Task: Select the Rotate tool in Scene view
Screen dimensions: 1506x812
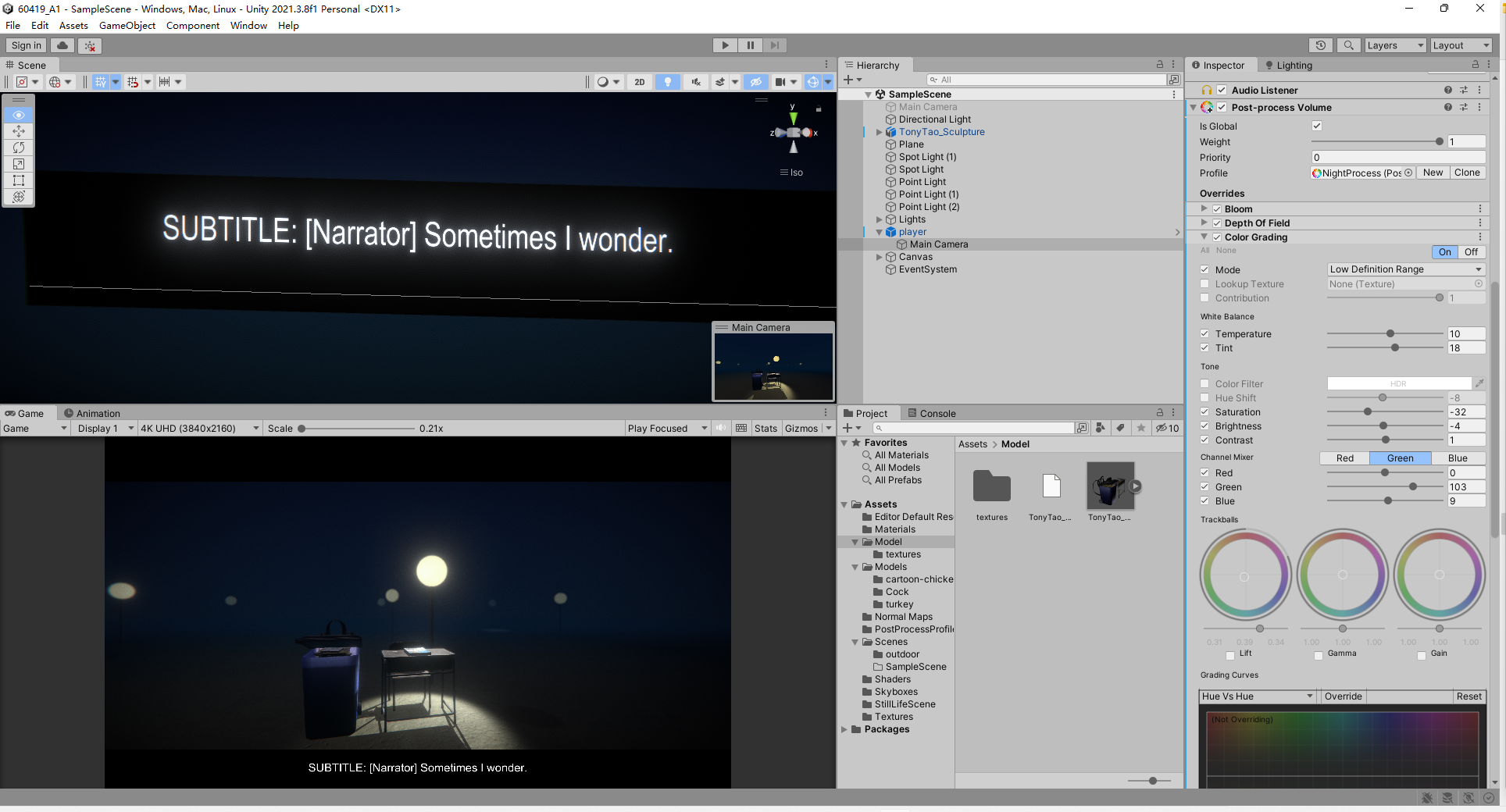Action: pyautogui.click(x=19, y=148)
